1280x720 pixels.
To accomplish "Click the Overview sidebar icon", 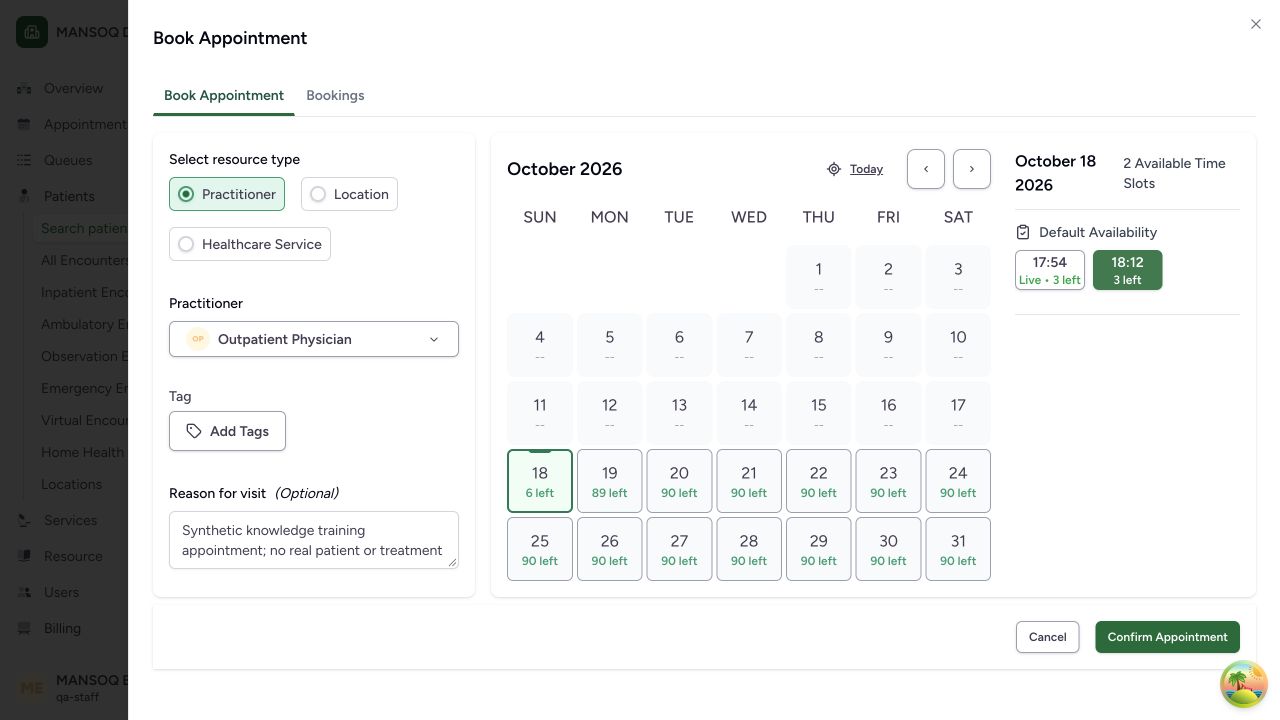I will 24,88.
